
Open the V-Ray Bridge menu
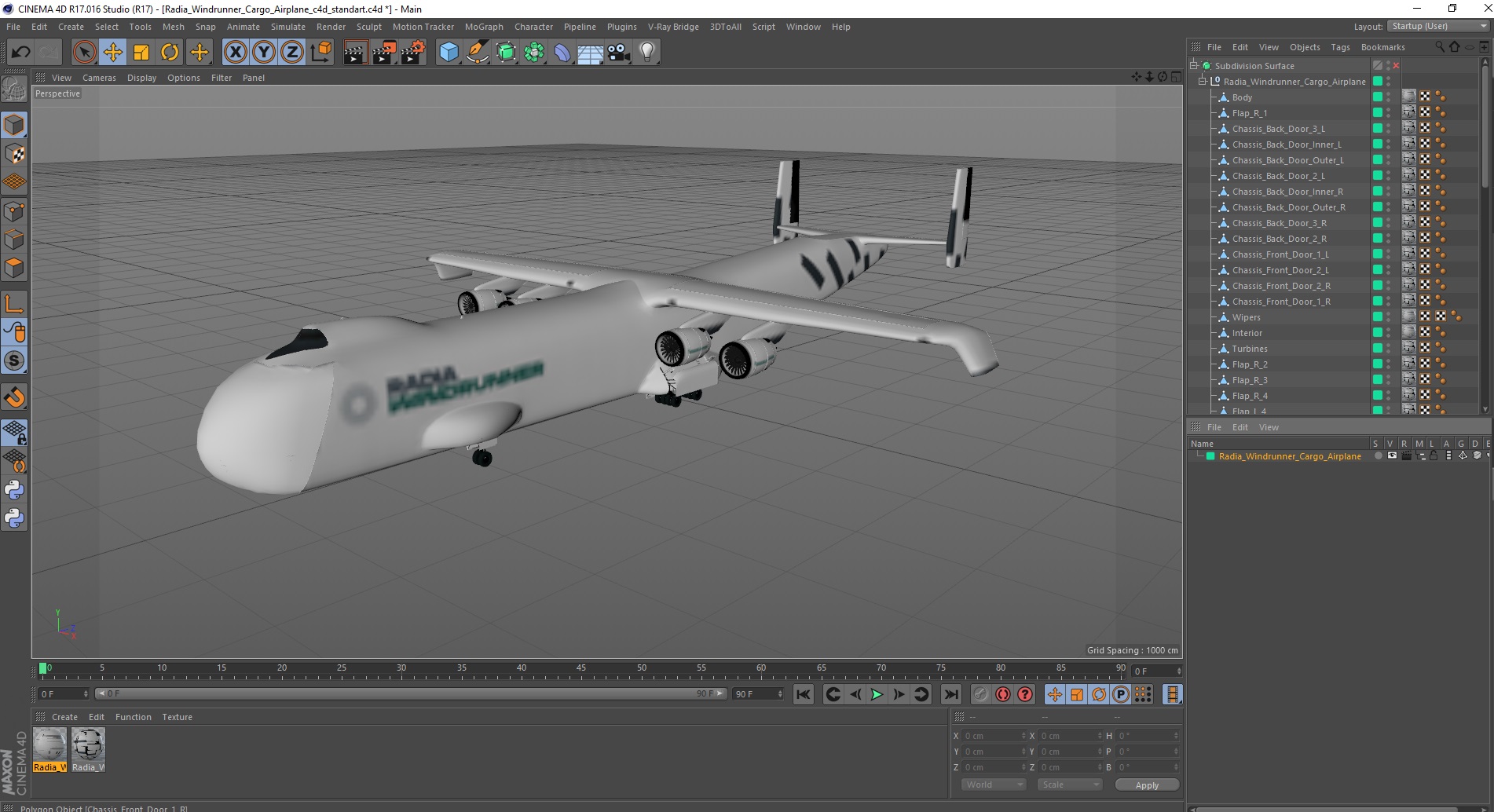click(x=673, y=27)
